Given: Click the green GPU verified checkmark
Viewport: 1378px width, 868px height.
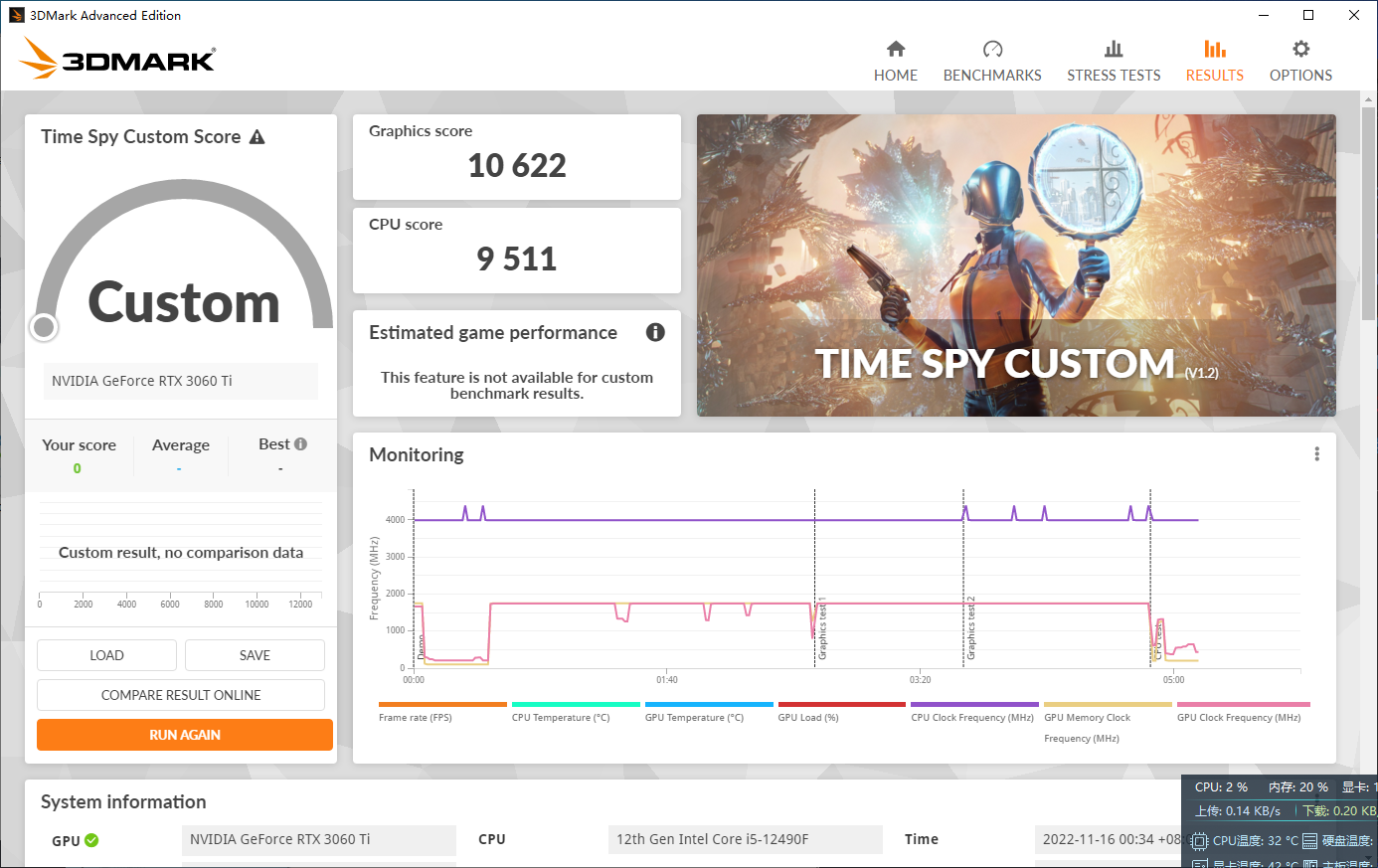Looking at the screenshot, I should [92, 840].
